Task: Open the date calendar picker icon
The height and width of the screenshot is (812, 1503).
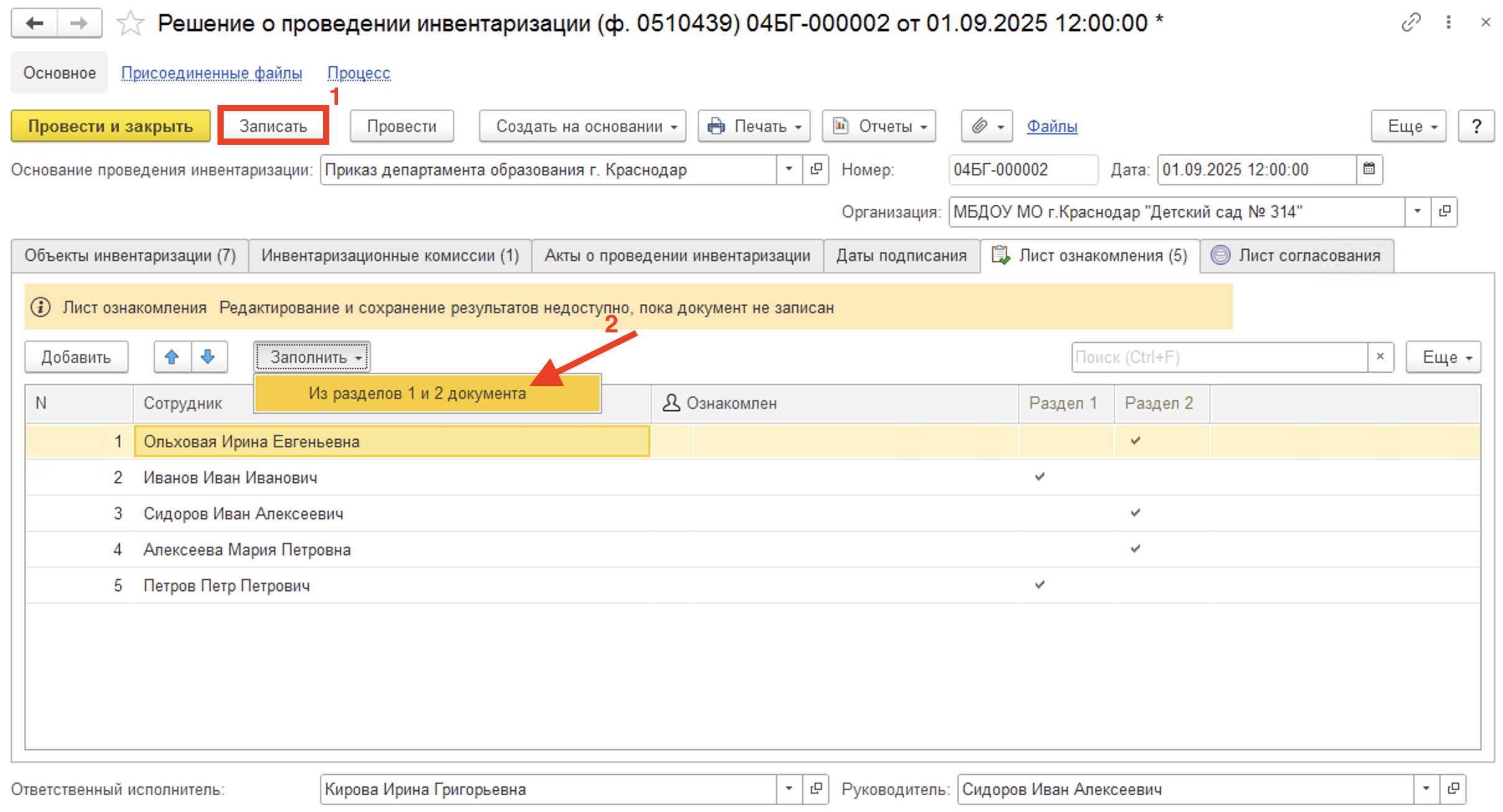Action: (1369, 170)
